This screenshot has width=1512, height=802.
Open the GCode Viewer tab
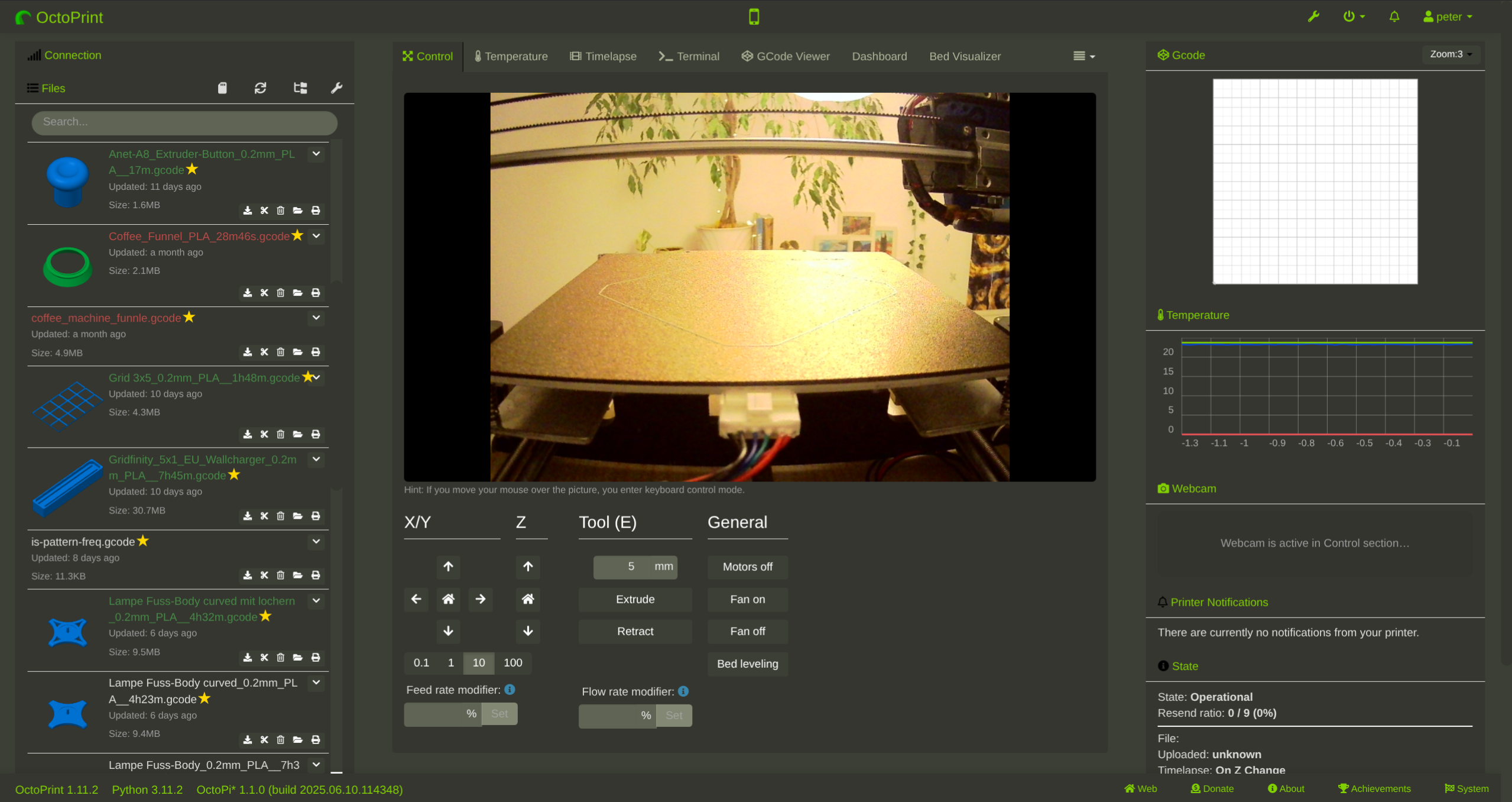pyautogui.click(x=786, y=56)
